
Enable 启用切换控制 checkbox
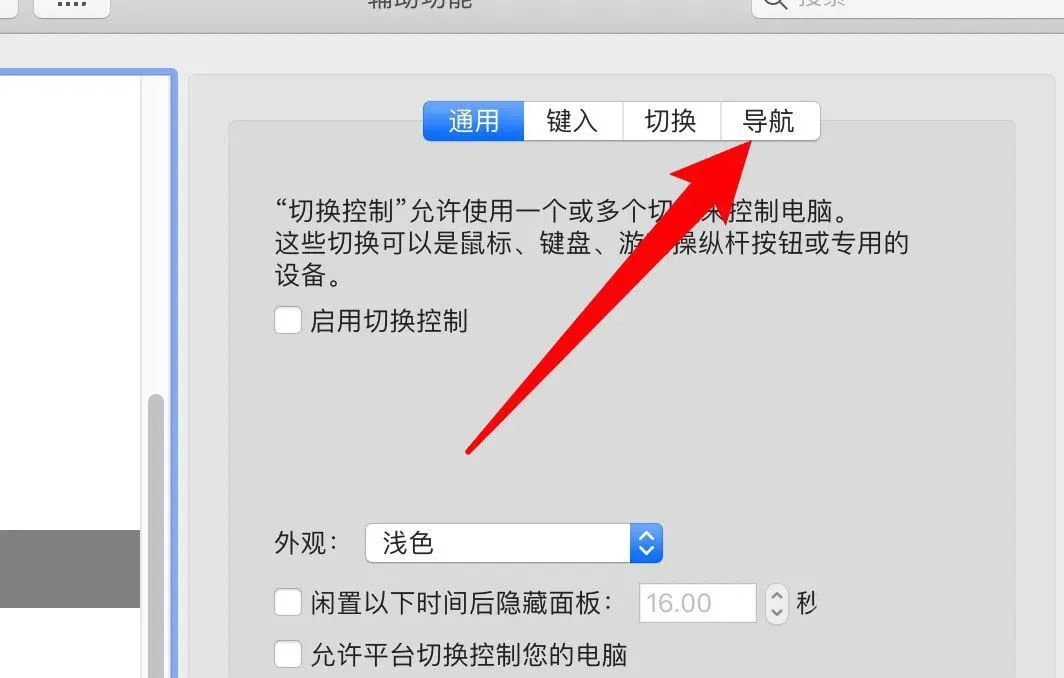point(288,320)
